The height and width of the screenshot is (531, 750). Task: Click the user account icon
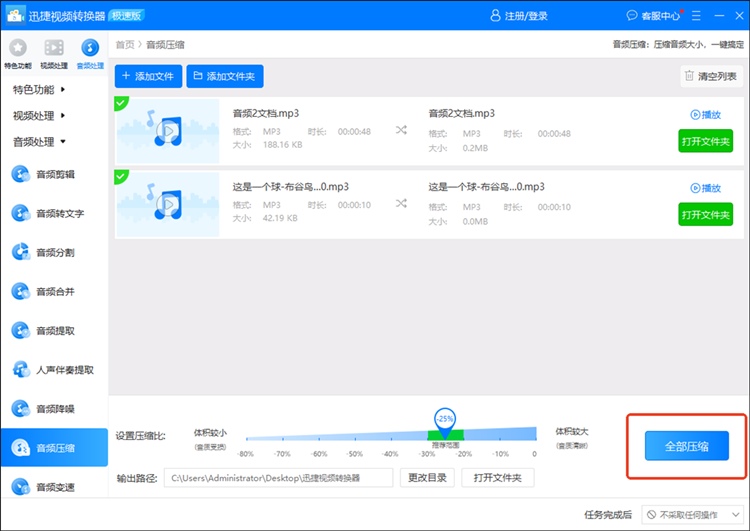point(495,16)
